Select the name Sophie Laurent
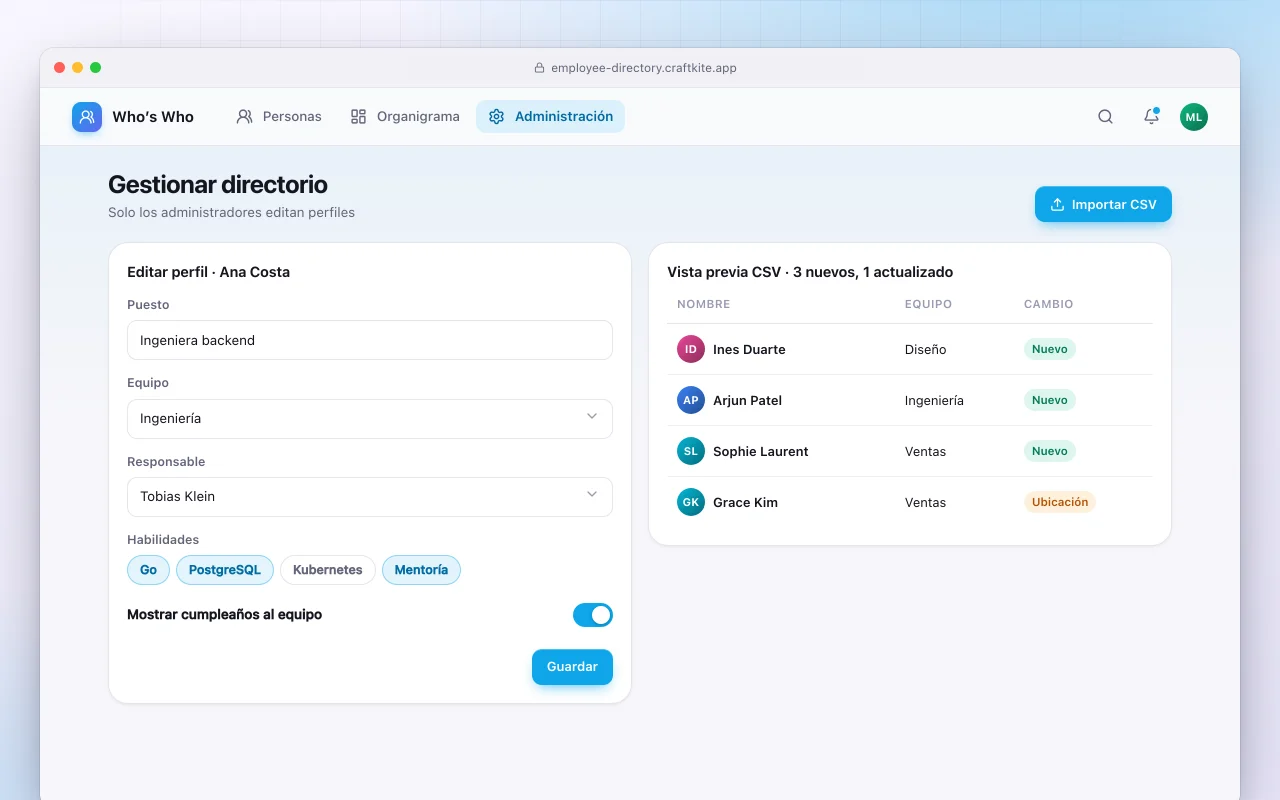This screenshot has height=800, width=1280. pyautogui.click(x=761, y=451)
